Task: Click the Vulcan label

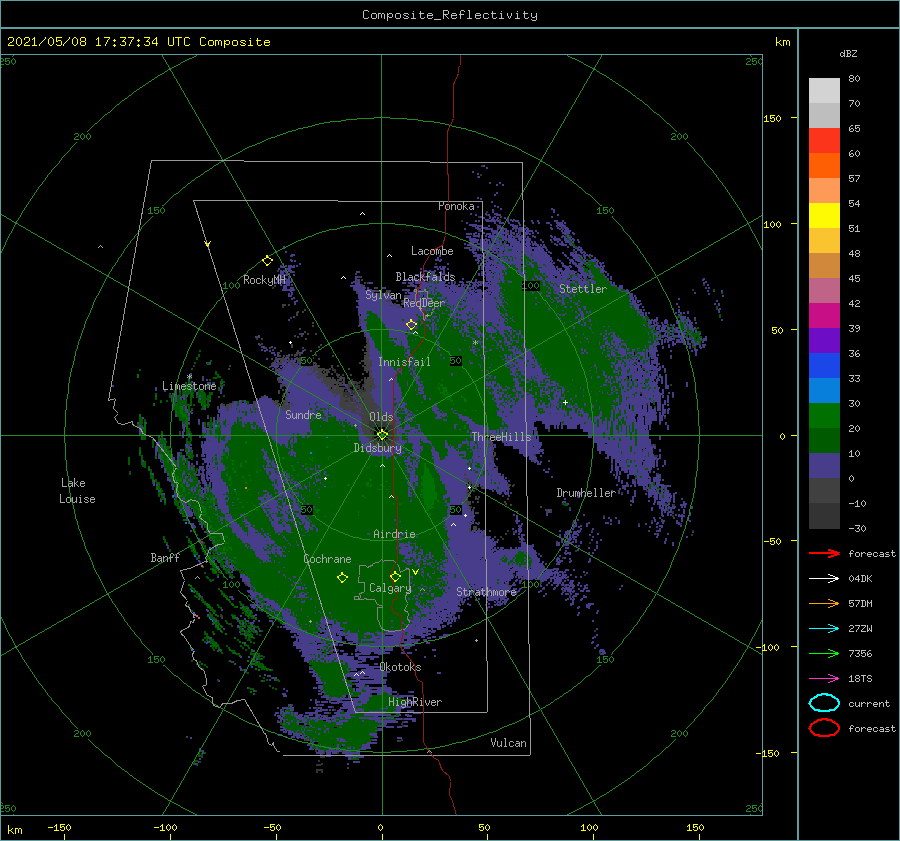Action: (x=509, y=743)
